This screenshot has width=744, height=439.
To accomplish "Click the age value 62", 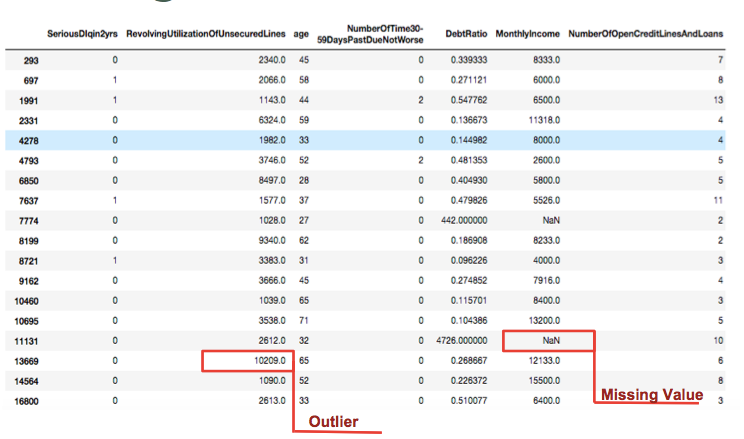I will (x=304, y=240).
